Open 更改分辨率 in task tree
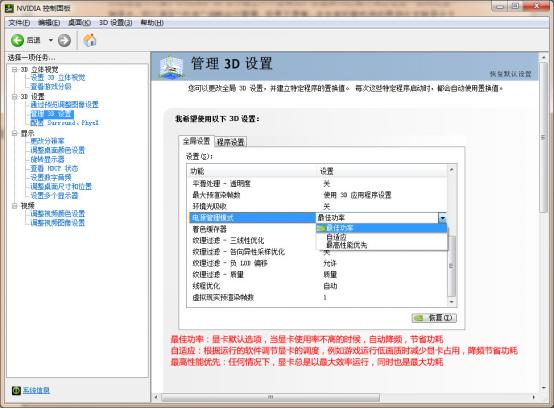This screenshot has width=554, height=409. tap(47, 141)
